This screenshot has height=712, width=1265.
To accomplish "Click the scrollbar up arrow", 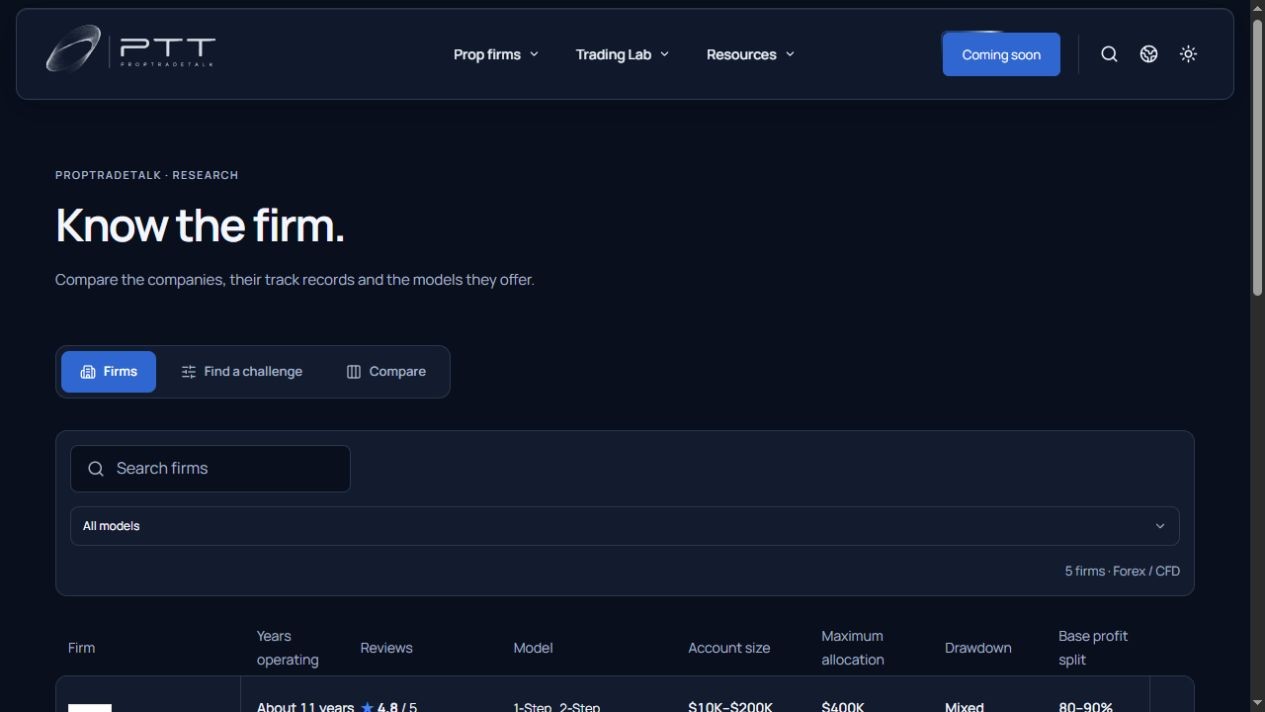I will coord(1257,8).
